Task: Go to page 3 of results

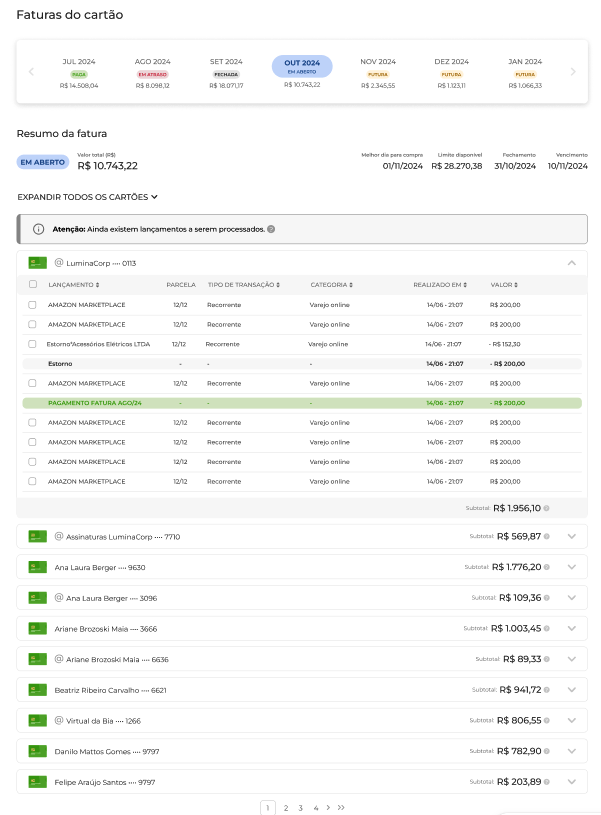Action: (300, 807)
